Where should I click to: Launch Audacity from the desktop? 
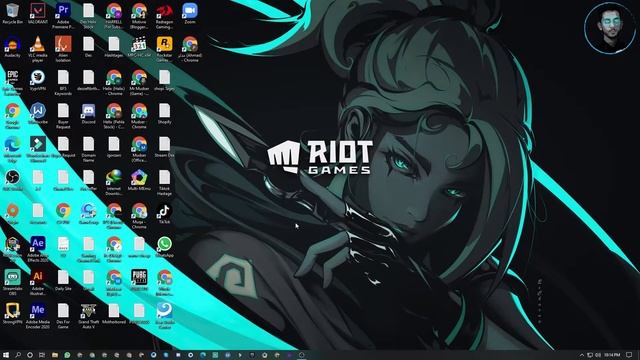point(12,47)
